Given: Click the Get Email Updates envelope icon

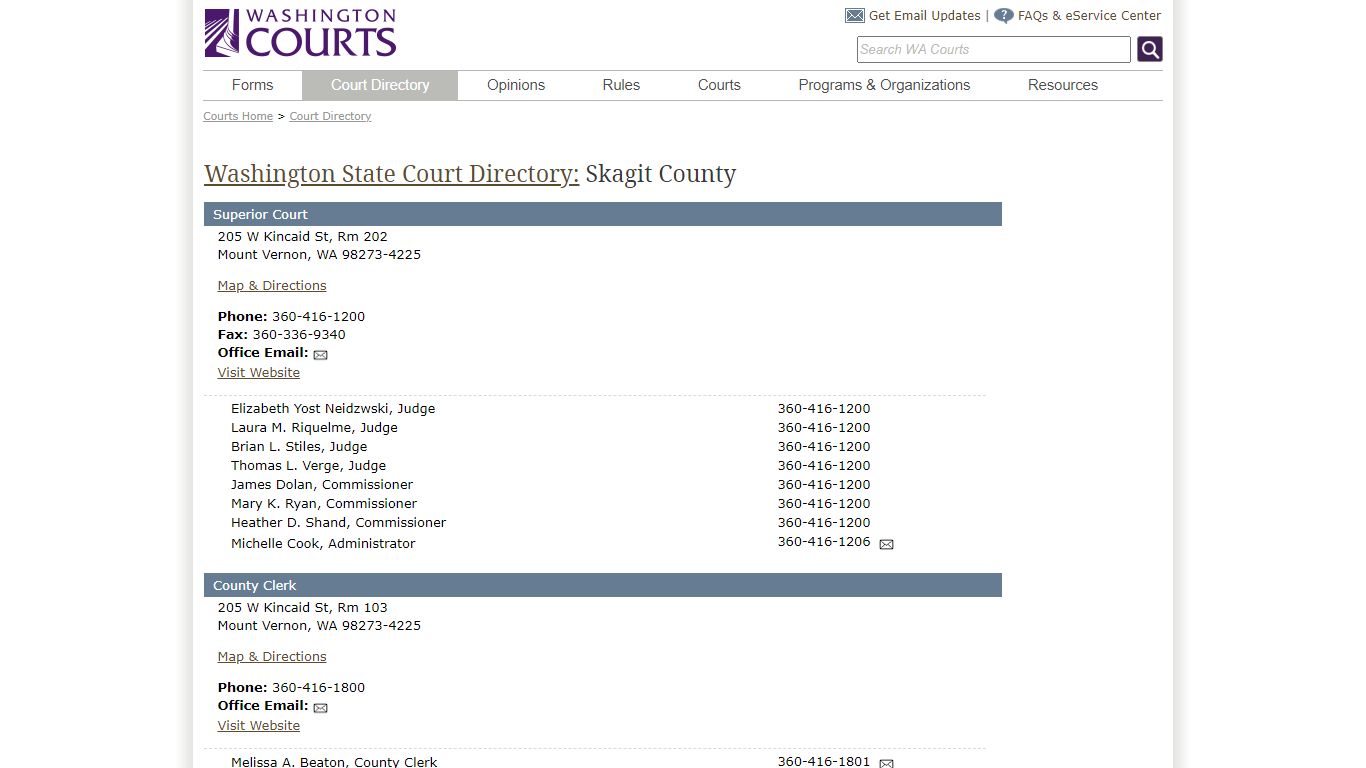Looking at the screenshot, I should (854, 16).
